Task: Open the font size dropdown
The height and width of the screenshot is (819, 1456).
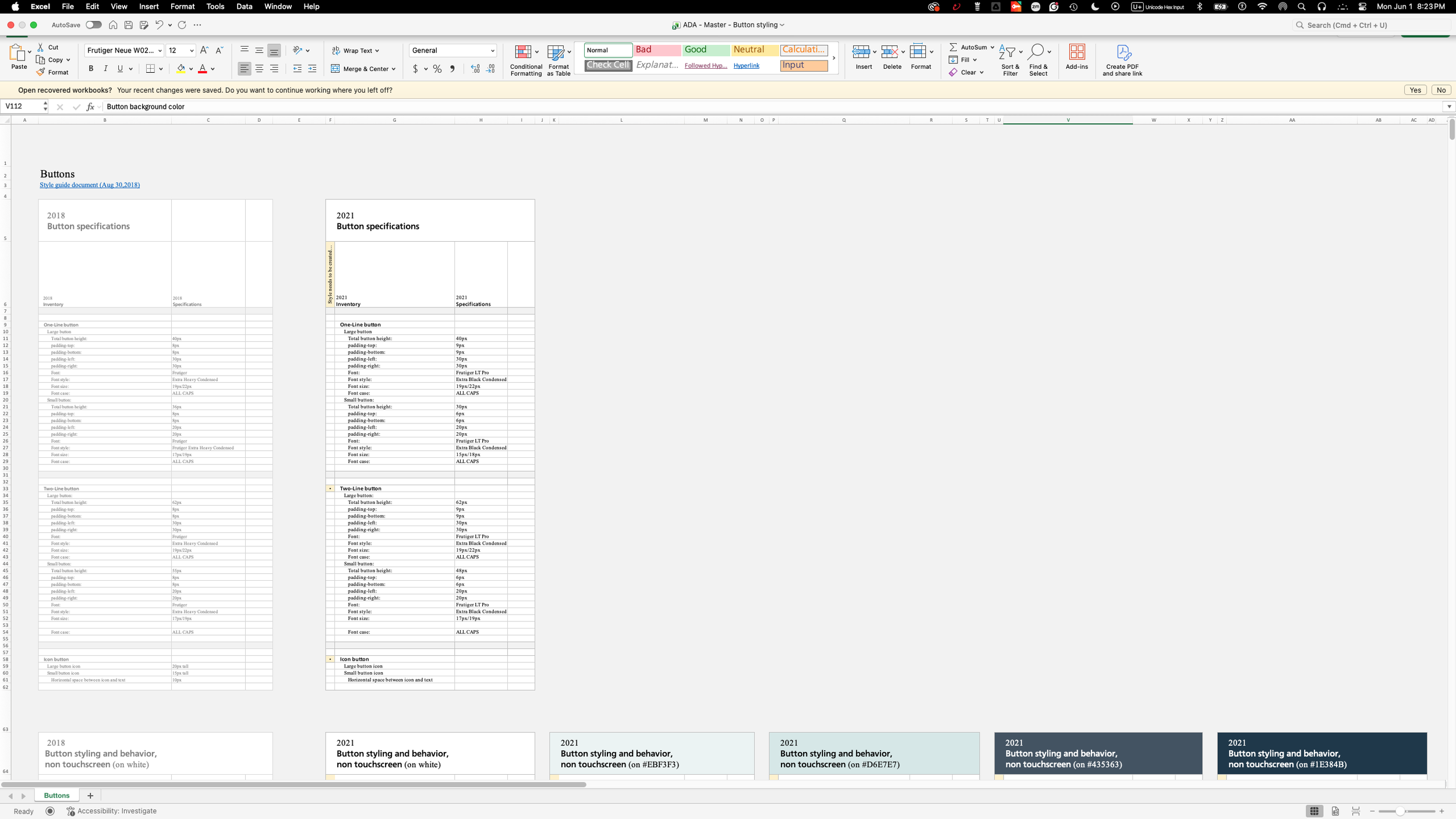Action: pyautogui.click(x=192, y=51)
